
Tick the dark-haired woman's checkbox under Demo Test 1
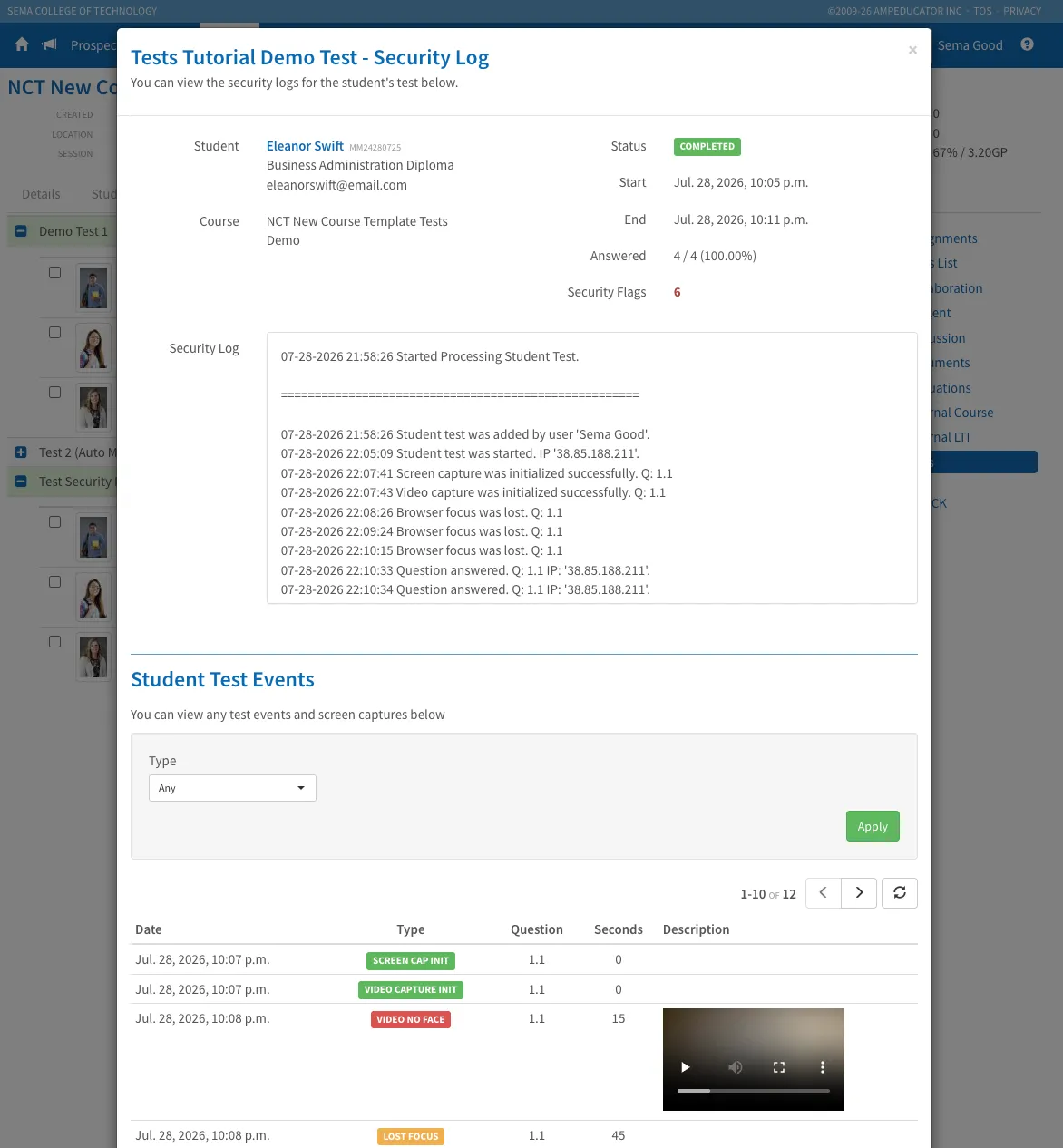(55, 332)
